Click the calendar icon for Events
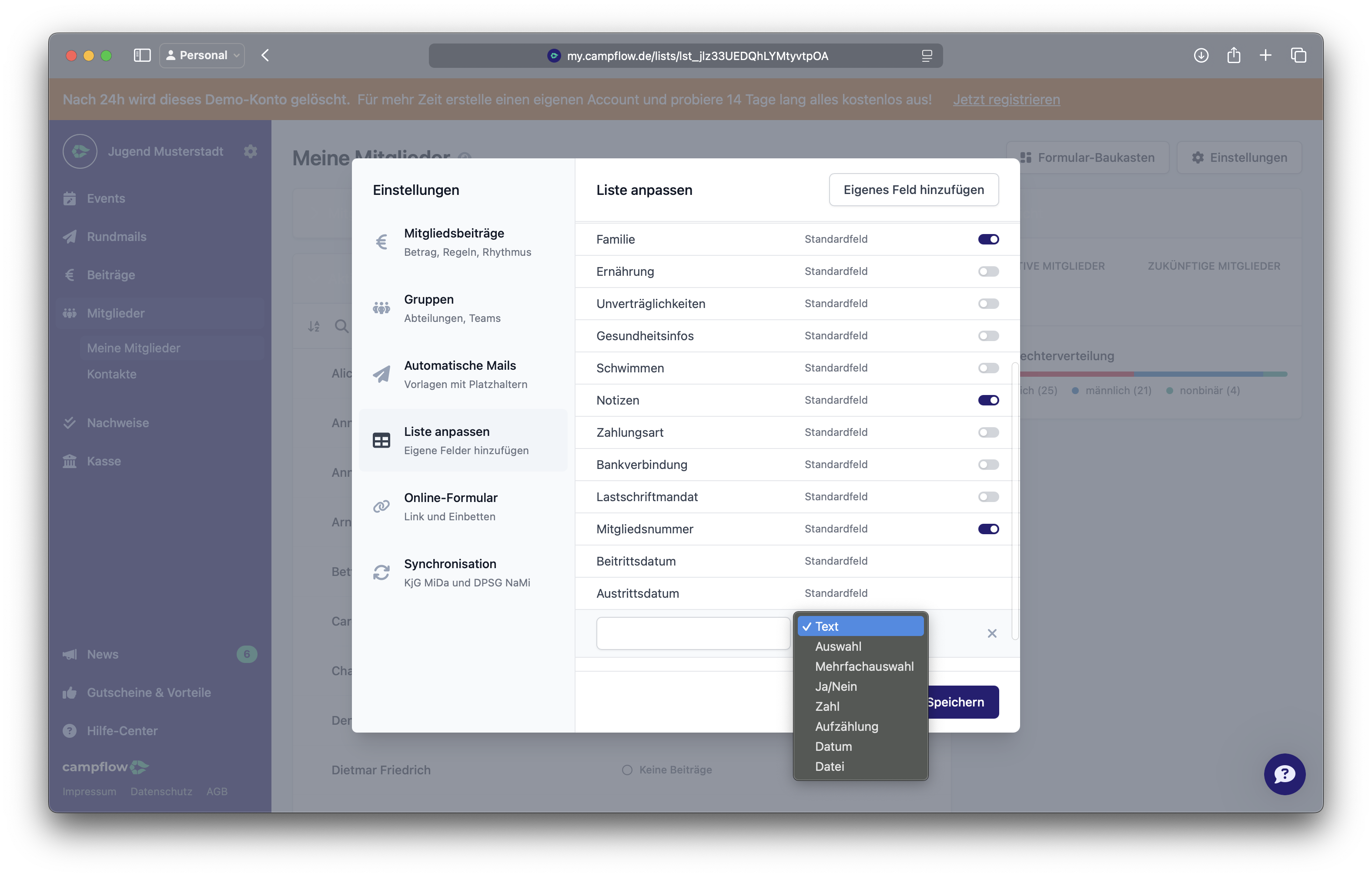The width and height of the screenshot is (1372, 877). tap(70, 198)
